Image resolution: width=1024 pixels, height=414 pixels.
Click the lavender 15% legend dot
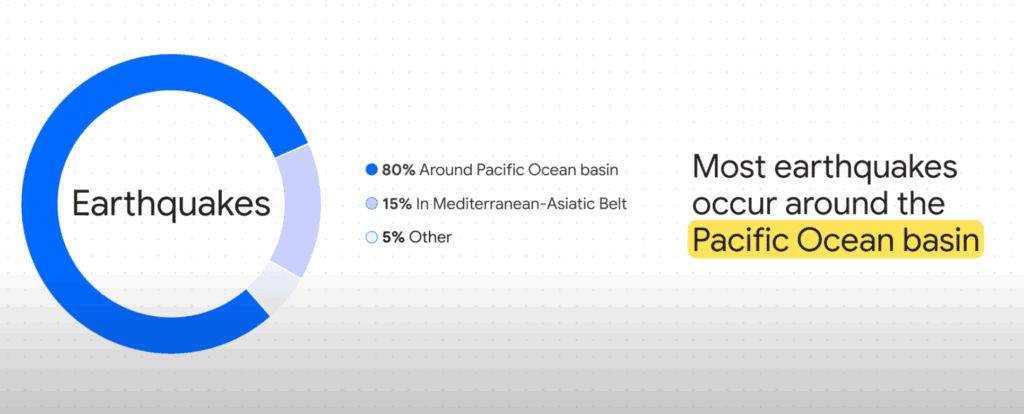pos(372,204)
